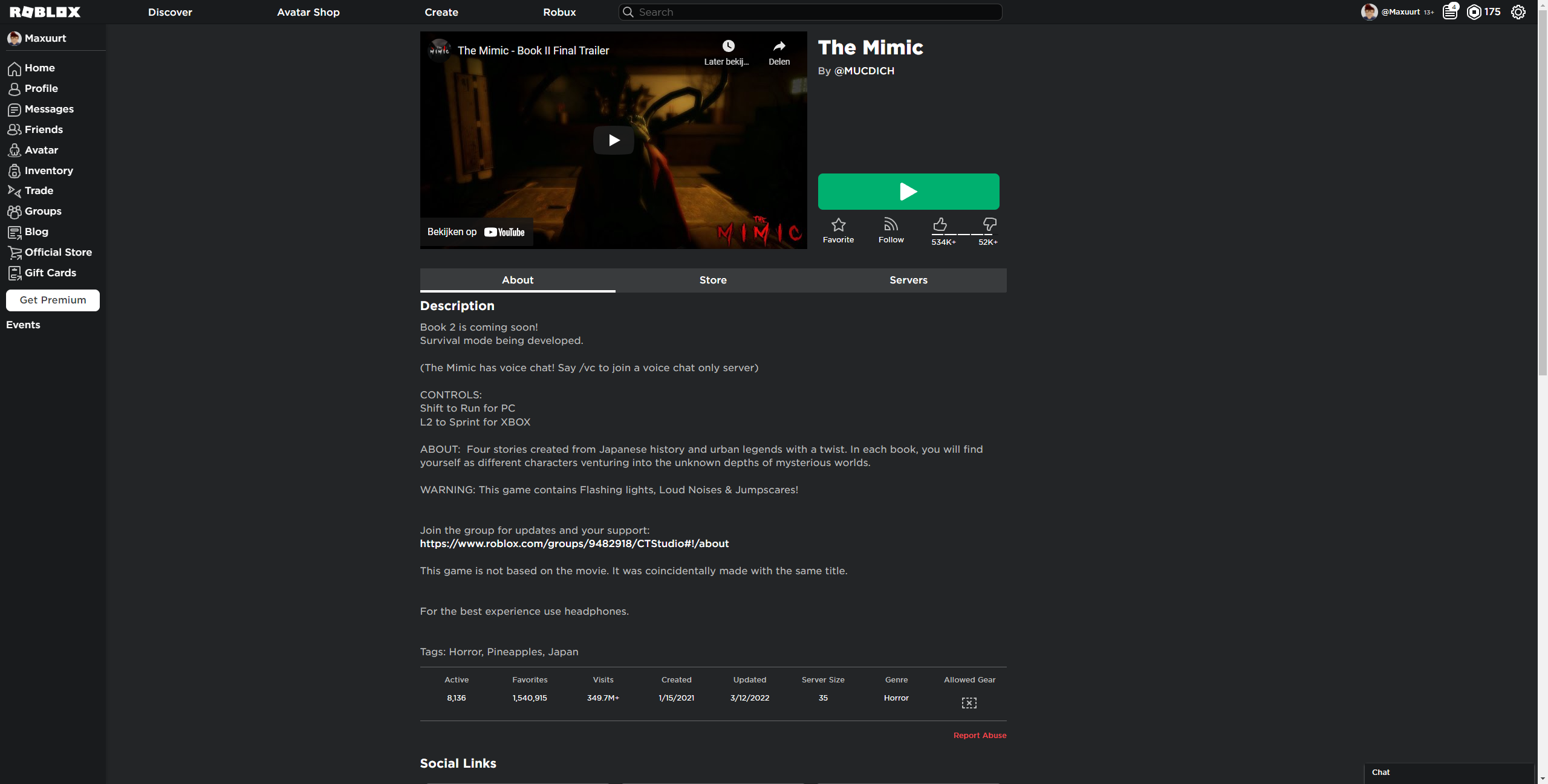1548x784 pixels.
Task: Play the Mimic trailer video
Action: pos(613,140)
